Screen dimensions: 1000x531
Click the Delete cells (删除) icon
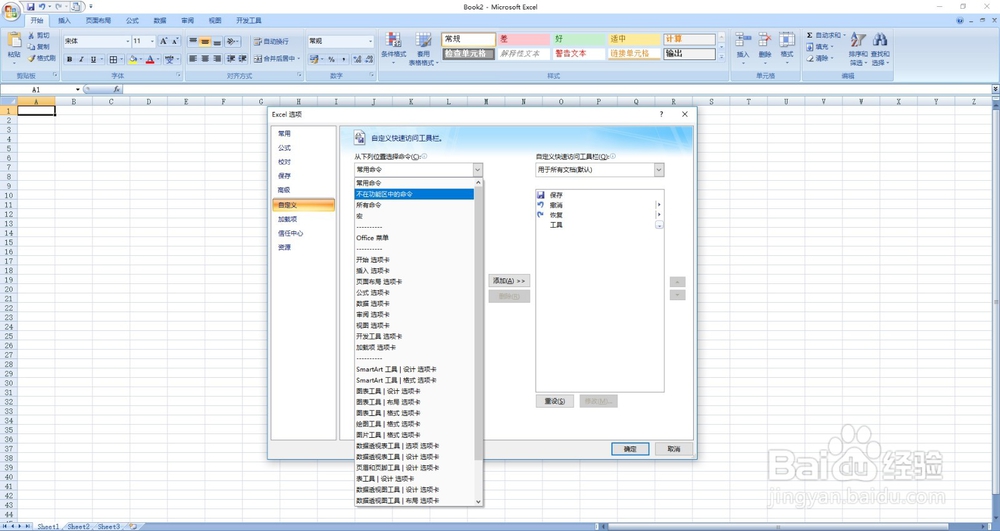765,40
